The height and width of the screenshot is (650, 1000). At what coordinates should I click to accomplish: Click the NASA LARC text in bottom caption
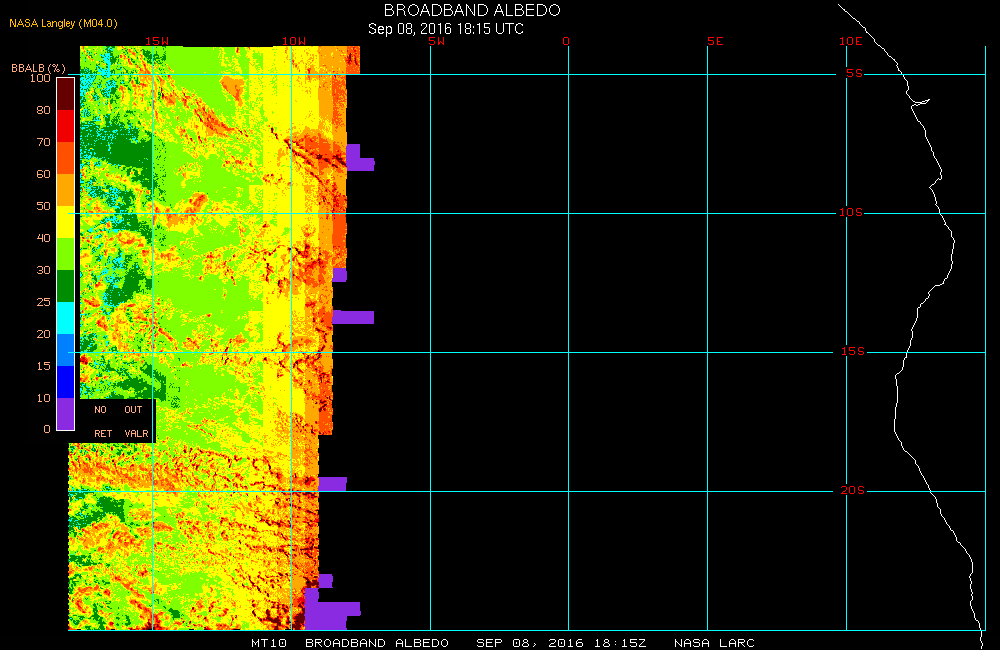point(714,642)
